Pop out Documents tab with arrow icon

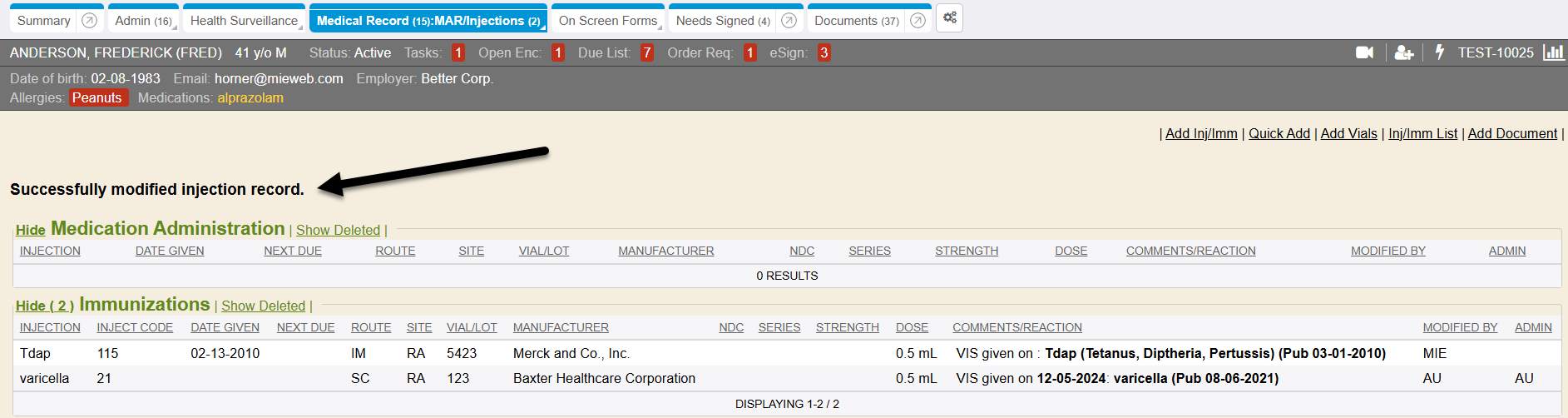click(x=918, y=21)
